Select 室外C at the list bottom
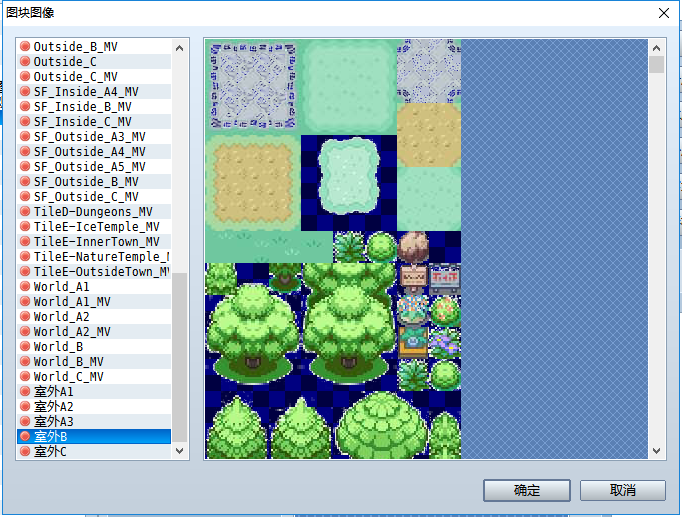Image resolution: width=682 pixels, height=517 pixels. 94,451
